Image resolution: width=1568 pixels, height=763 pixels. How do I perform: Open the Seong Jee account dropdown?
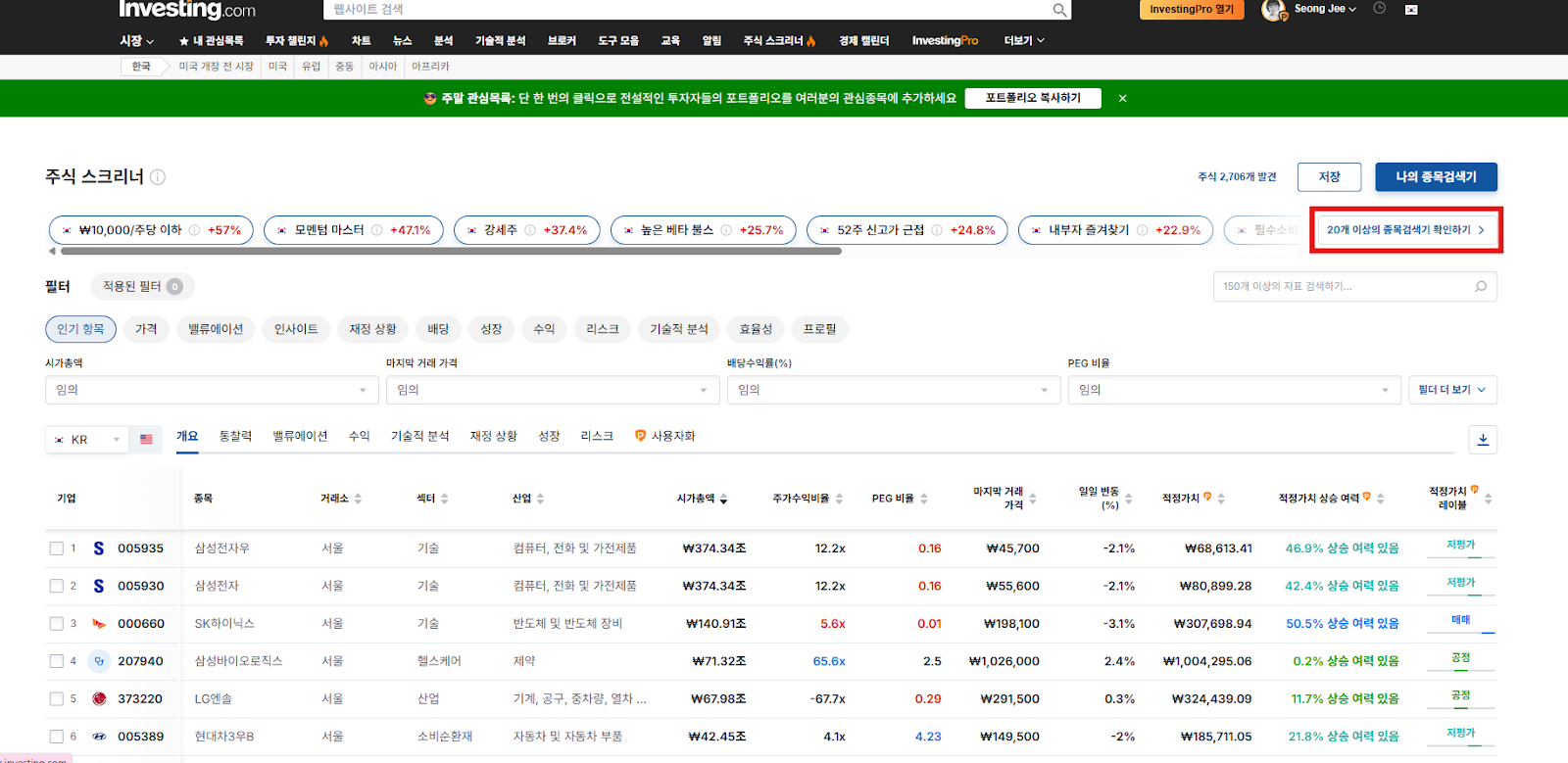[x=1325, y=9]
